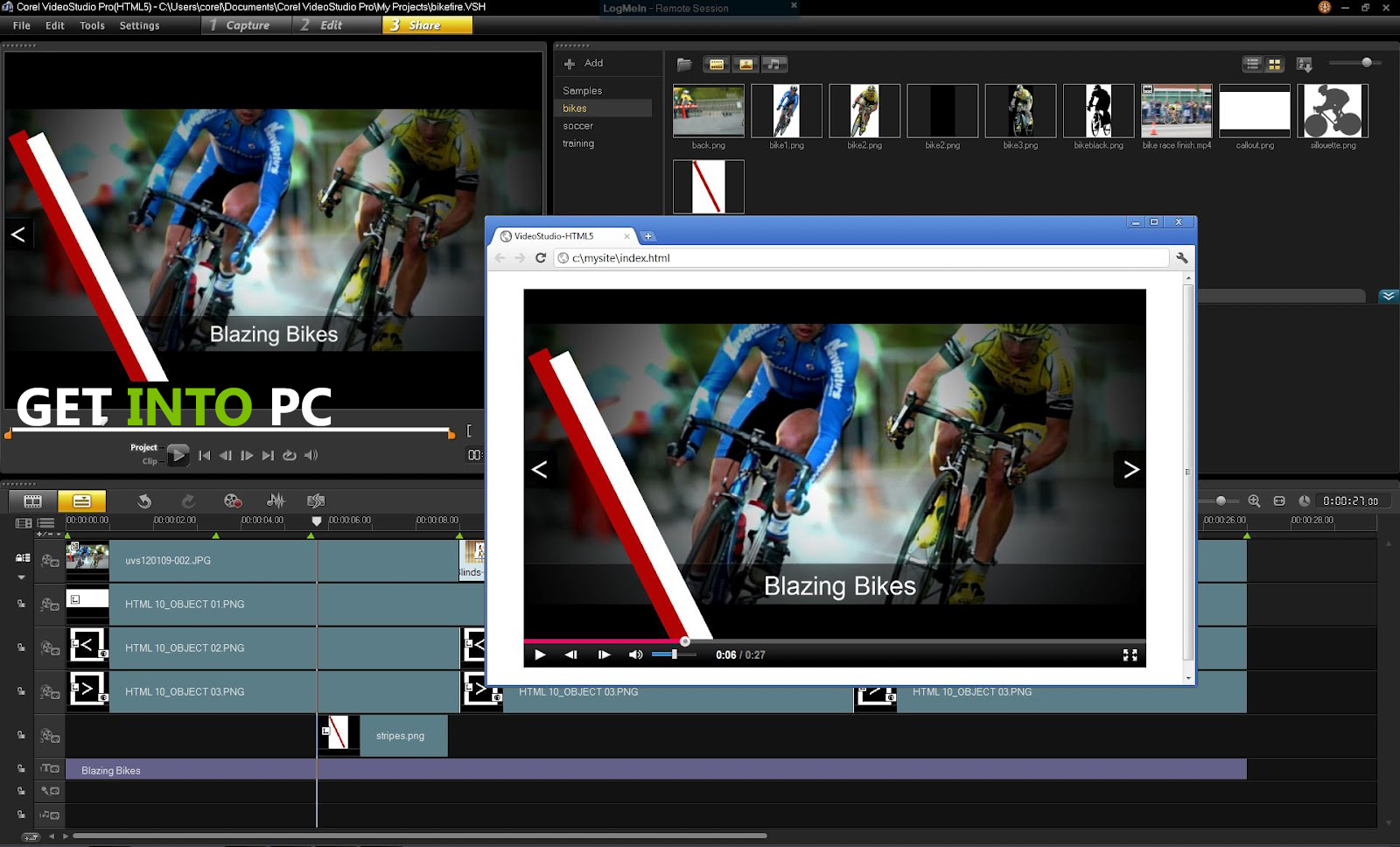The height and width of the screenshot is (847, 1400).
Task: Open the Sound Mixer icon
Action: click(276, 500)
